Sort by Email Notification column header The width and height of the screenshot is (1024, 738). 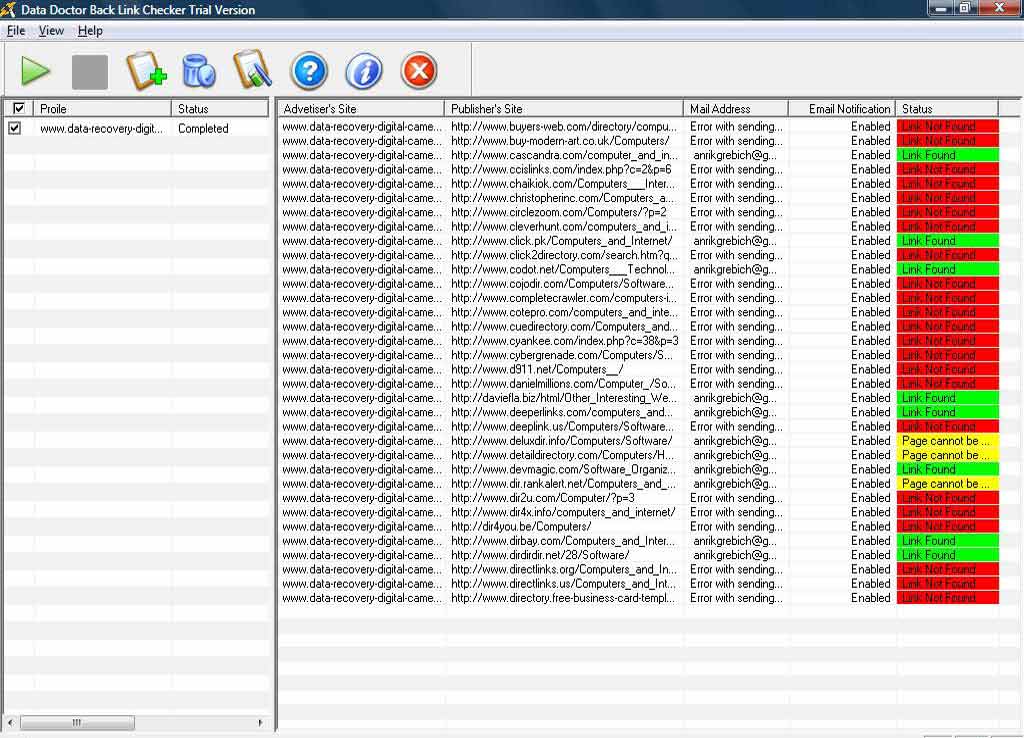(842, 108)
